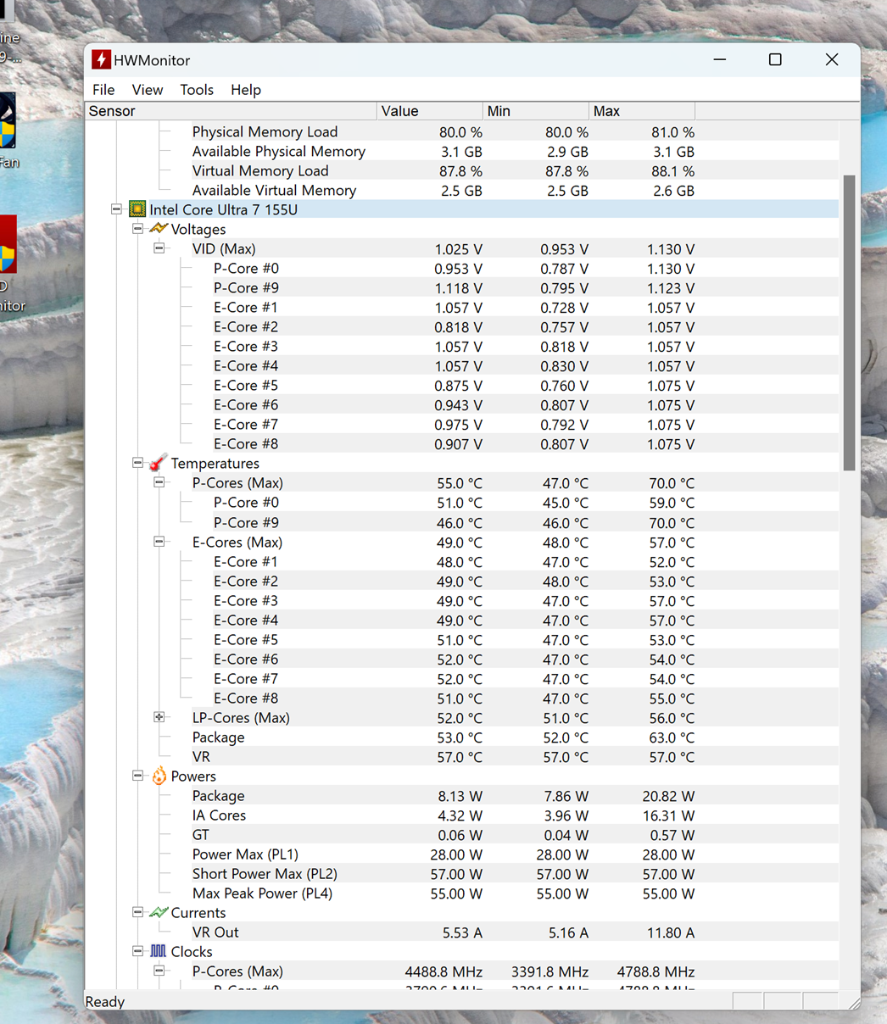Click the HWMonitor lightning icon in title bar
Viewport: 887px width, 1024px height.
pos(101,60)
